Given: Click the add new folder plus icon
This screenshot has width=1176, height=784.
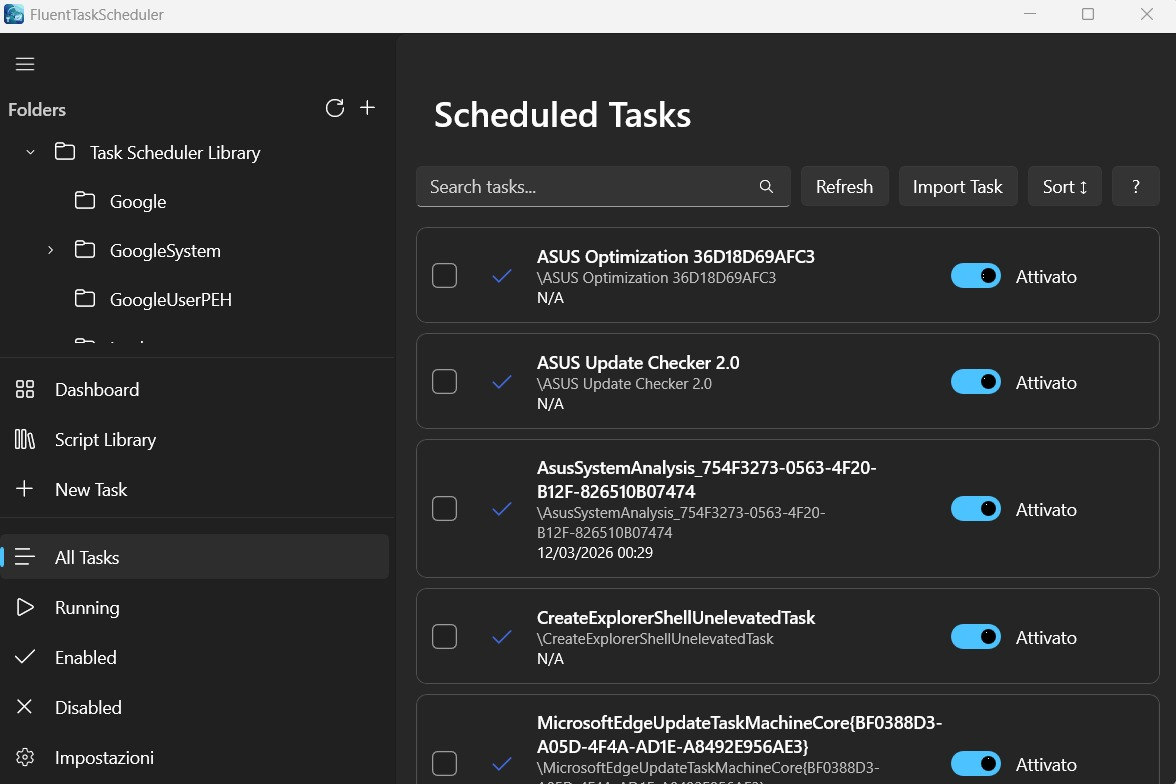Looking at the screenshot, I should (x=367, y=108).
